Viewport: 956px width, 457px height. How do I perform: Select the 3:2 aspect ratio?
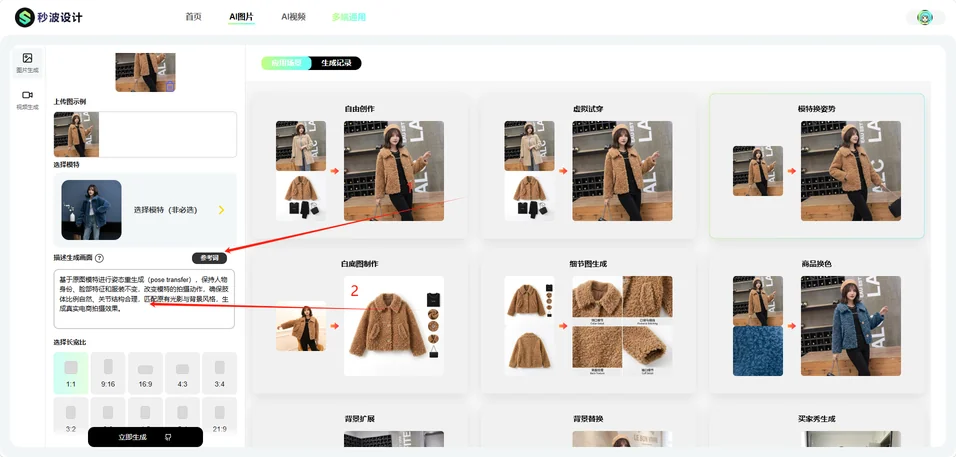tap(71, 416)
